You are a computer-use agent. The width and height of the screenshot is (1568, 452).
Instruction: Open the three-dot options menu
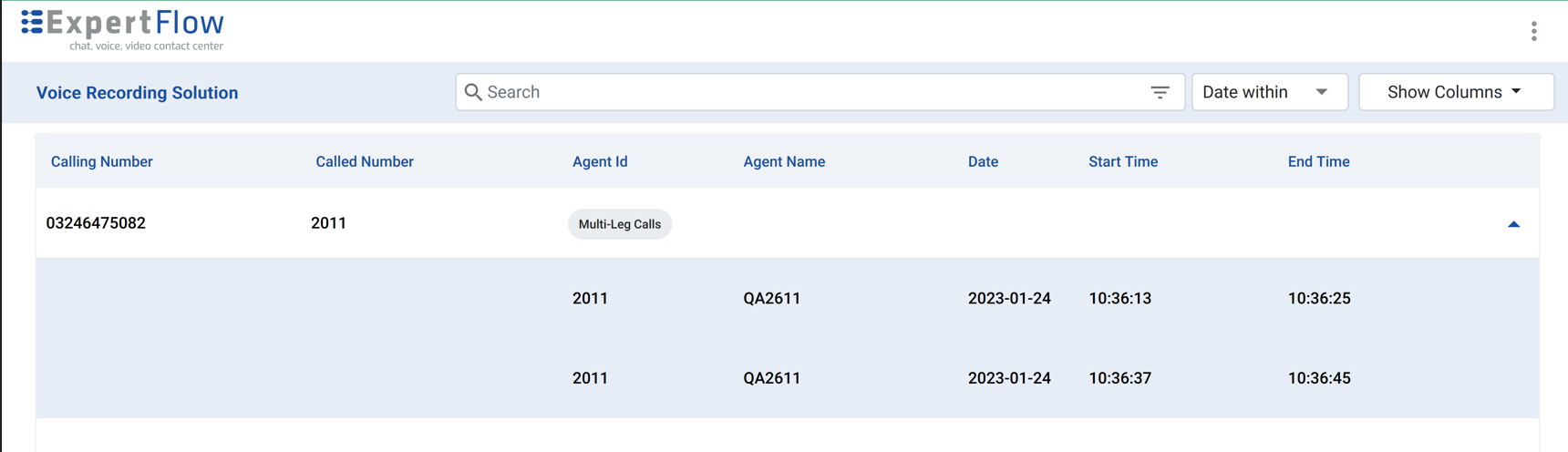click(x=1534, y=32)
